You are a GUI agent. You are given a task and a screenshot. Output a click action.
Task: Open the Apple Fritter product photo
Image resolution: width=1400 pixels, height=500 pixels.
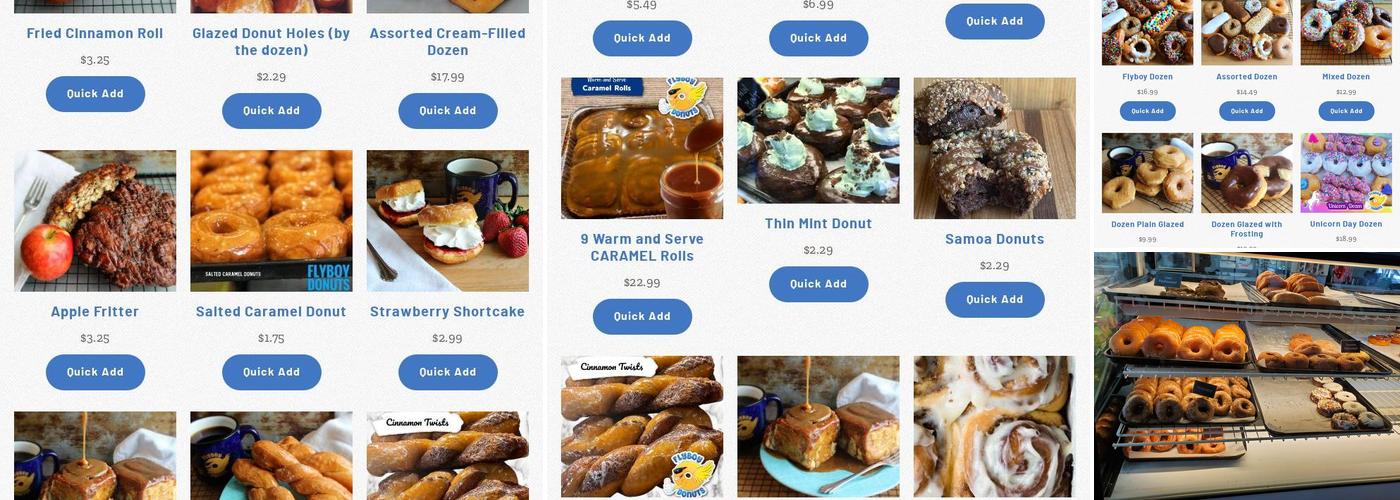click(x=95, y=221)
